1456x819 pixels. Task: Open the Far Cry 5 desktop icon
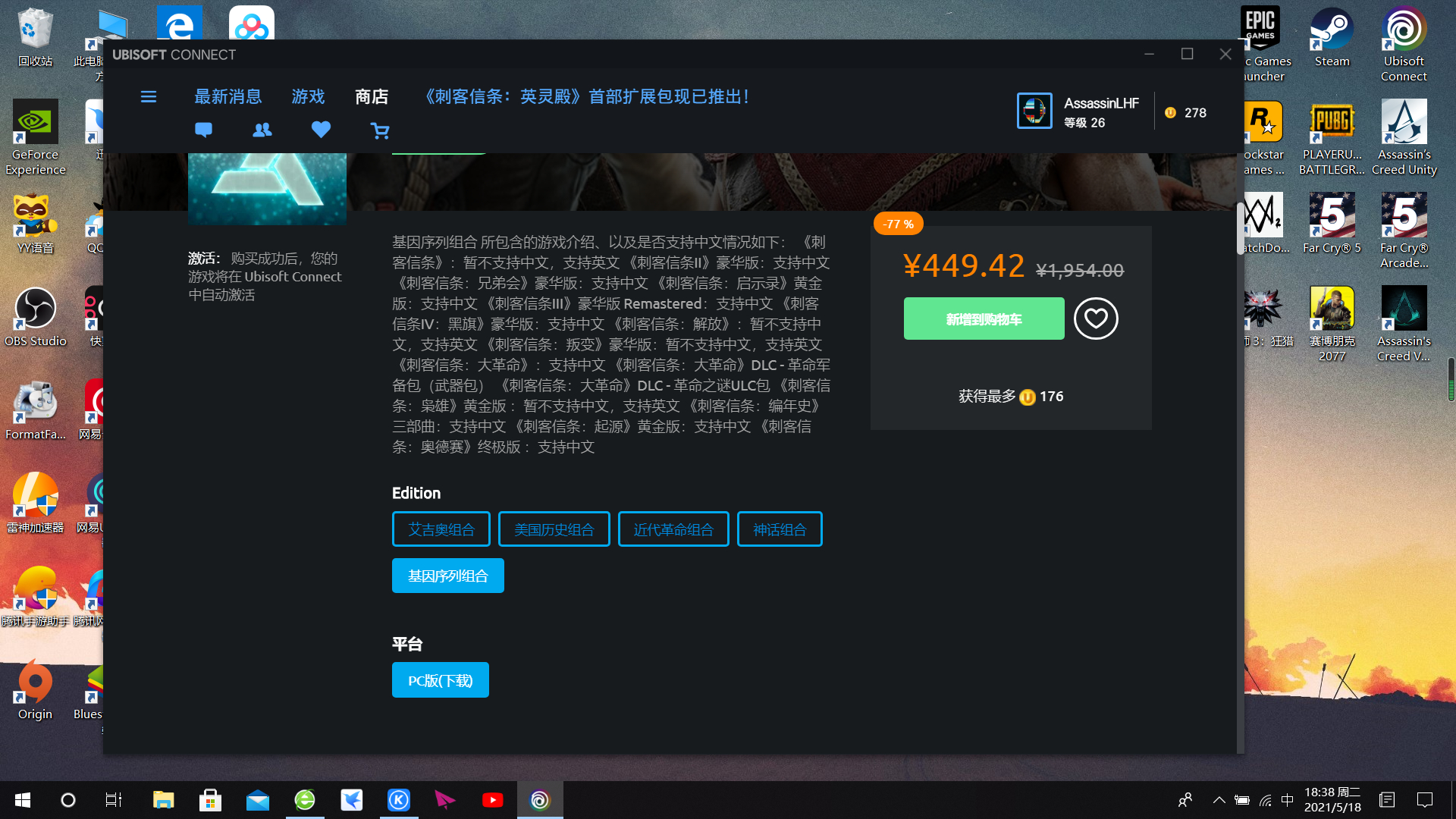click(x=1332, y=224)
